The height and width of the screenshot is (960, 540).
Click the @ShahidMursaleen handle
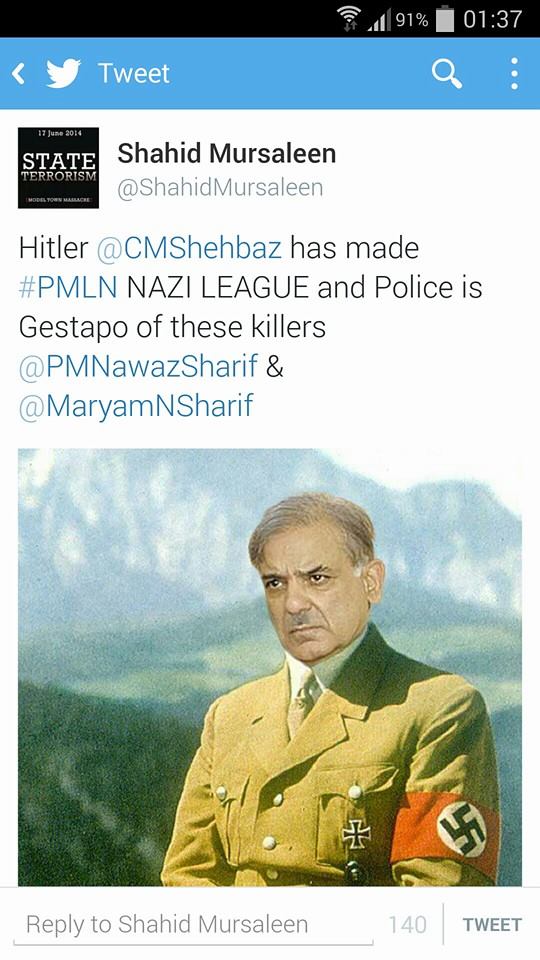[x=220, y=188]
